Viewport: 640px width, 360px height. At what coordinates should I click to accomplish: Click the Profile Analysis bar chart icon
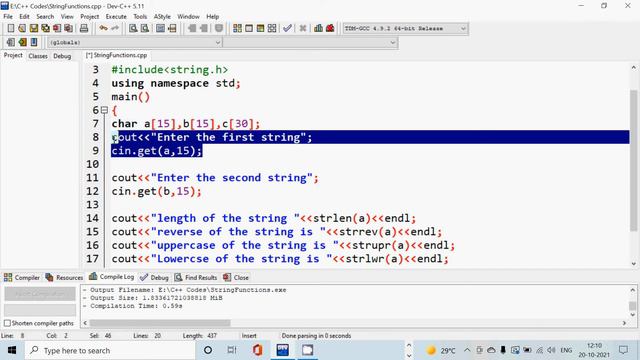318,28
